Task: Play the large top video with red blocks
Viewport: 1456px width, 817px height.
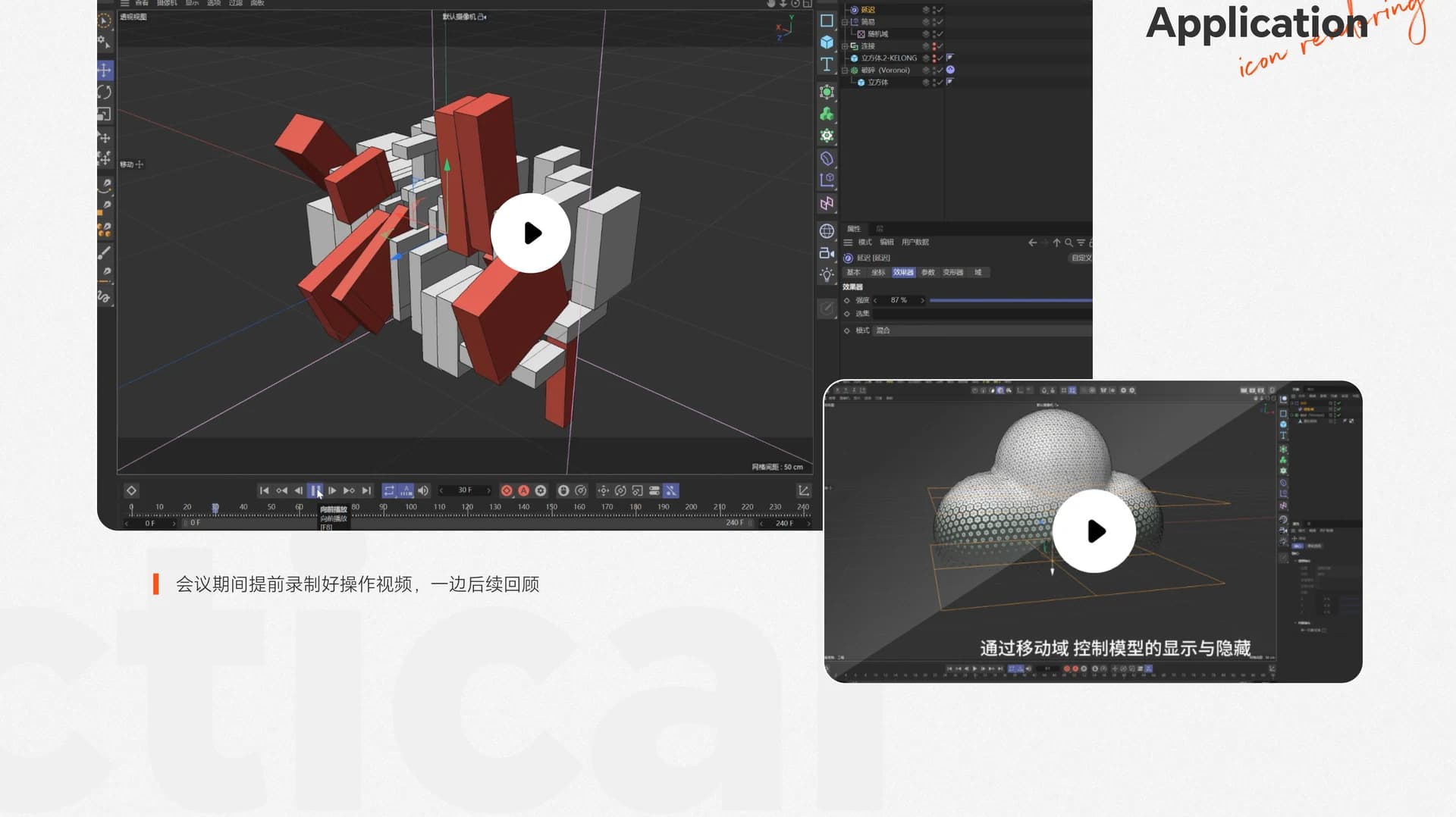Action: point(531,233)
